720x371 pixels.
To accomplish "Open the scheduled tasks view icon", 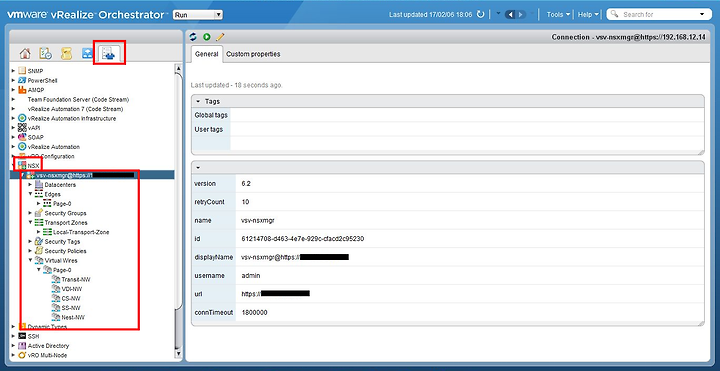I will (x=45, y=53).
